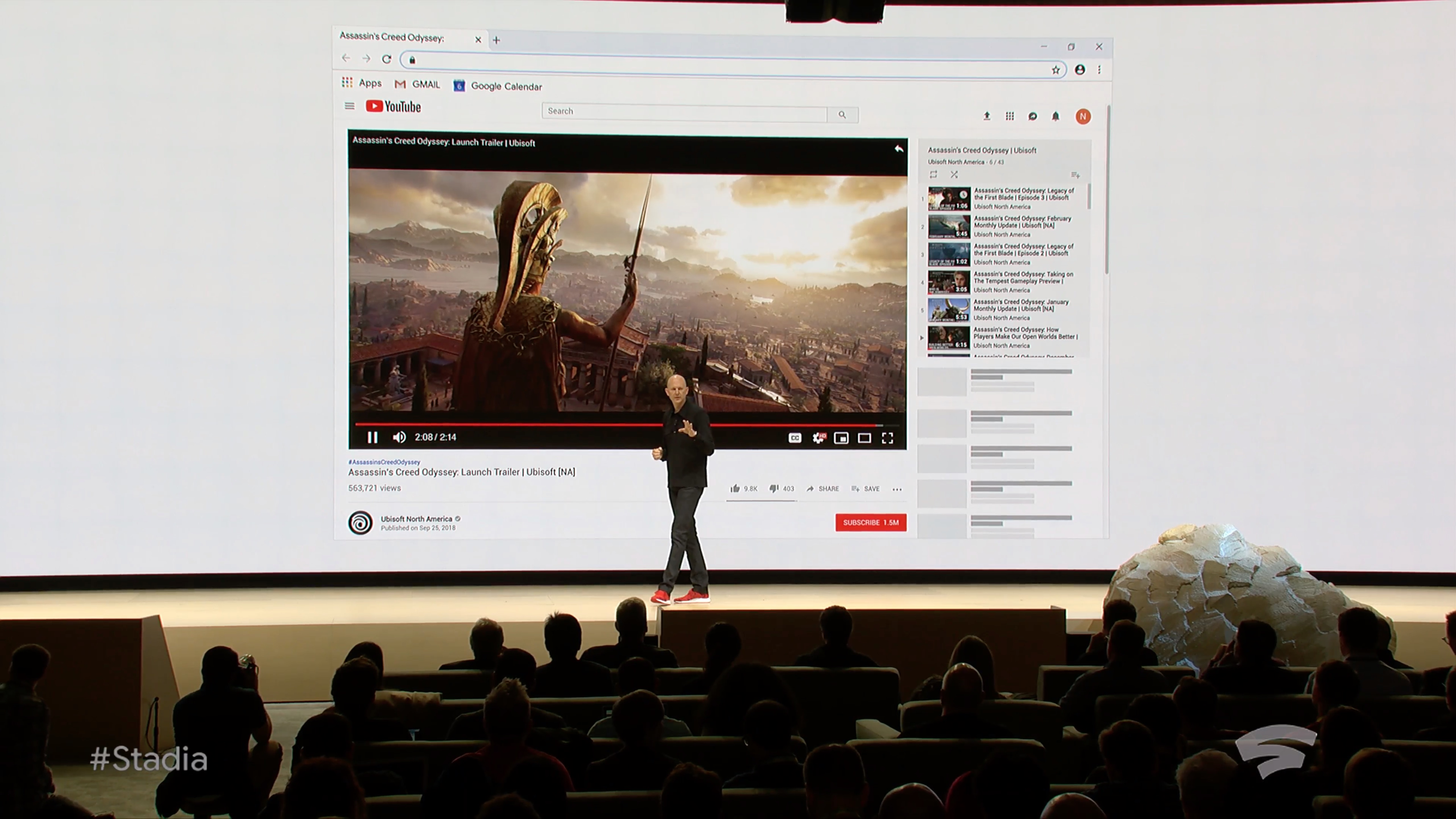The height and width of the screenshot is (819, 1456).
Task: Click the YouTube upload video icon
Action: pos(987,116)
